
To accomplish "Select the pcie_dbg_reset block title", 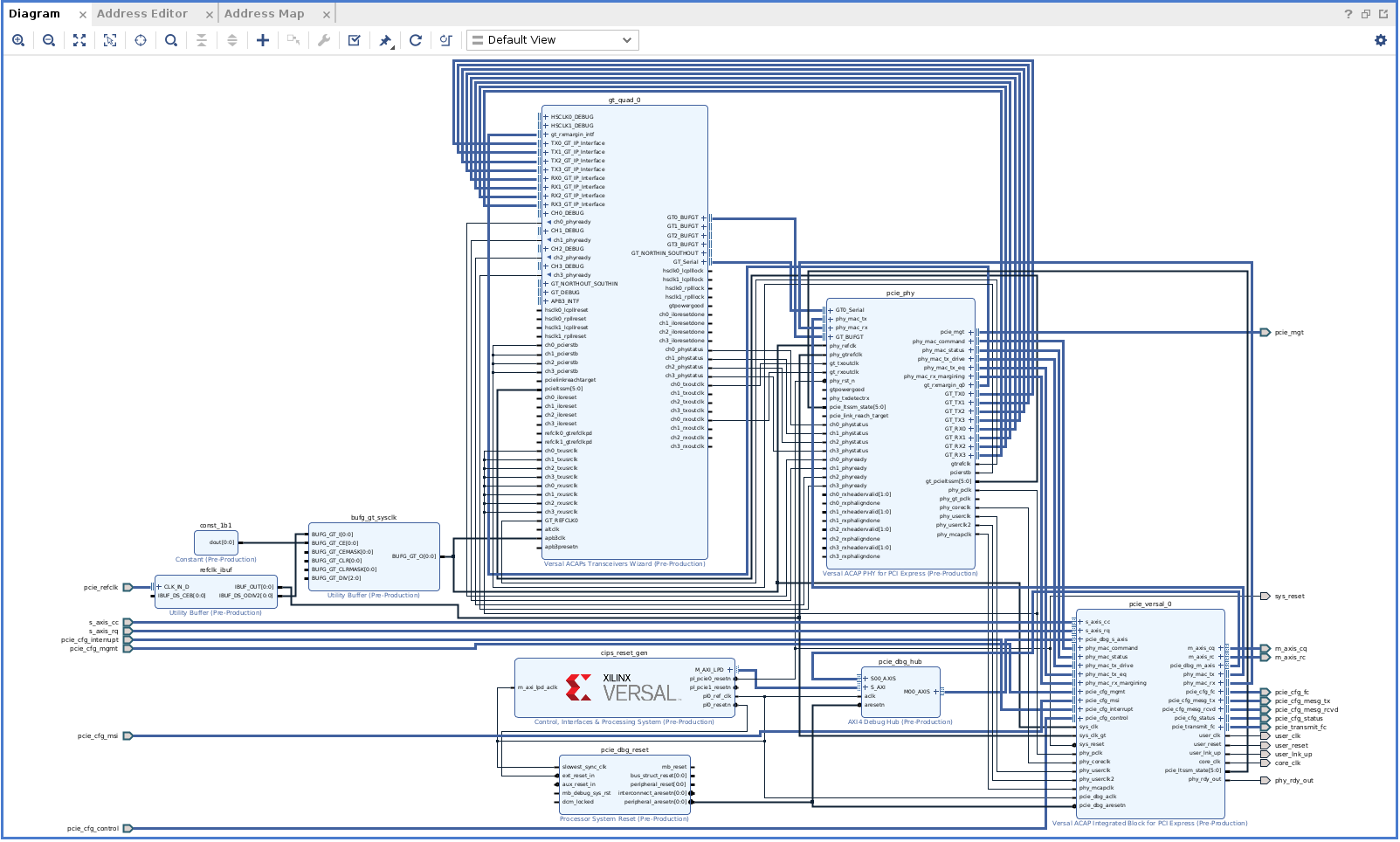I will (624, 750).
